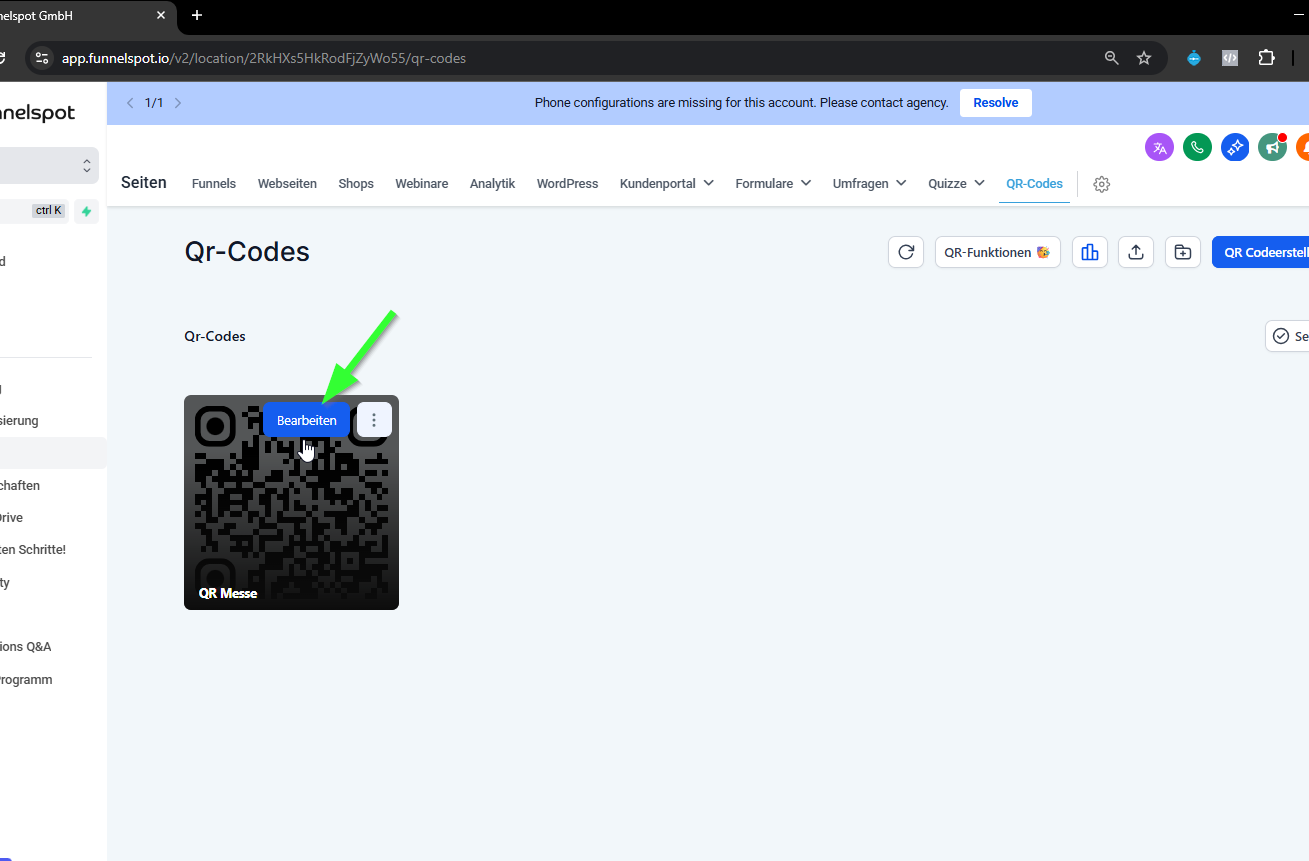Image resolution: width=1309 pixels, height=861 pixels.
Task: Open the sidebar item ending in 'sierung'
Action: pyautogui.click(x=19, y=421)
